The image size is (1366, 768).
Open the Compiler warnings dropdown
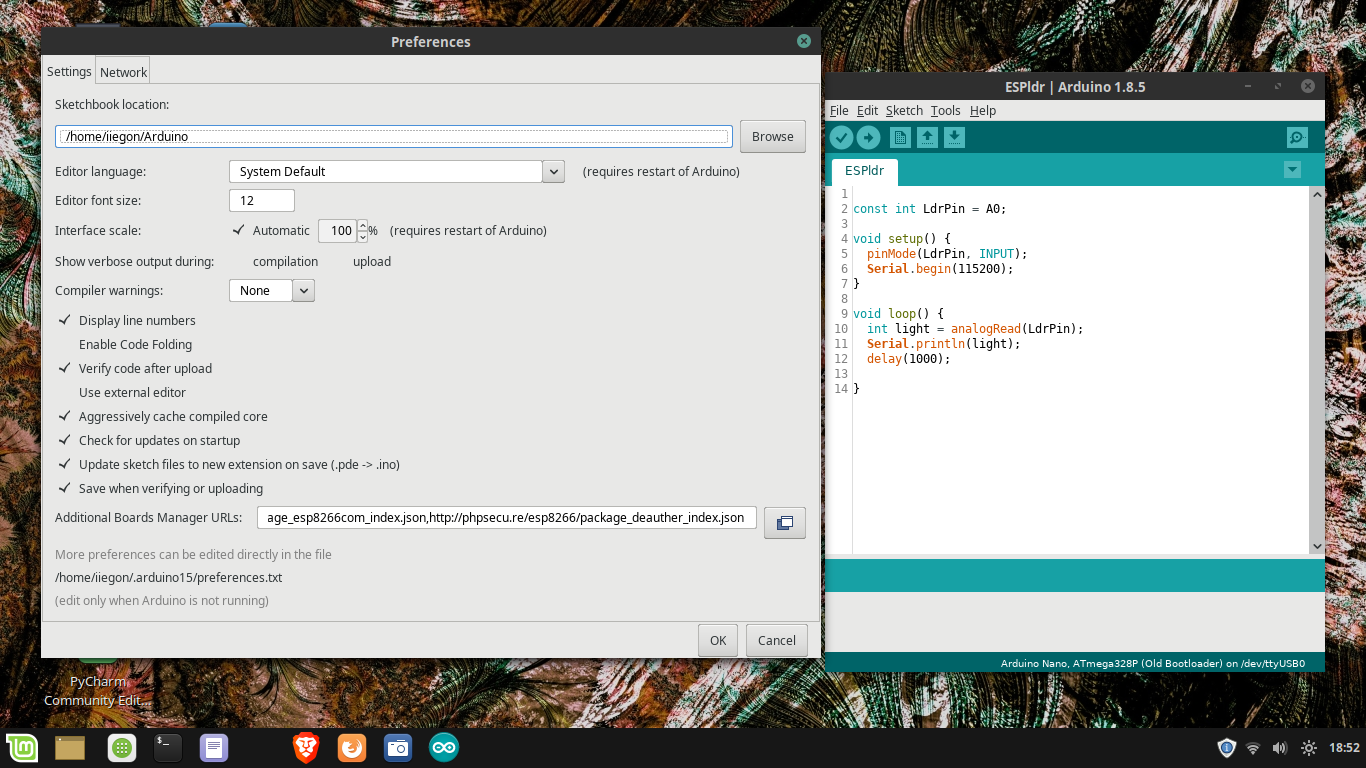click(304, 291)
